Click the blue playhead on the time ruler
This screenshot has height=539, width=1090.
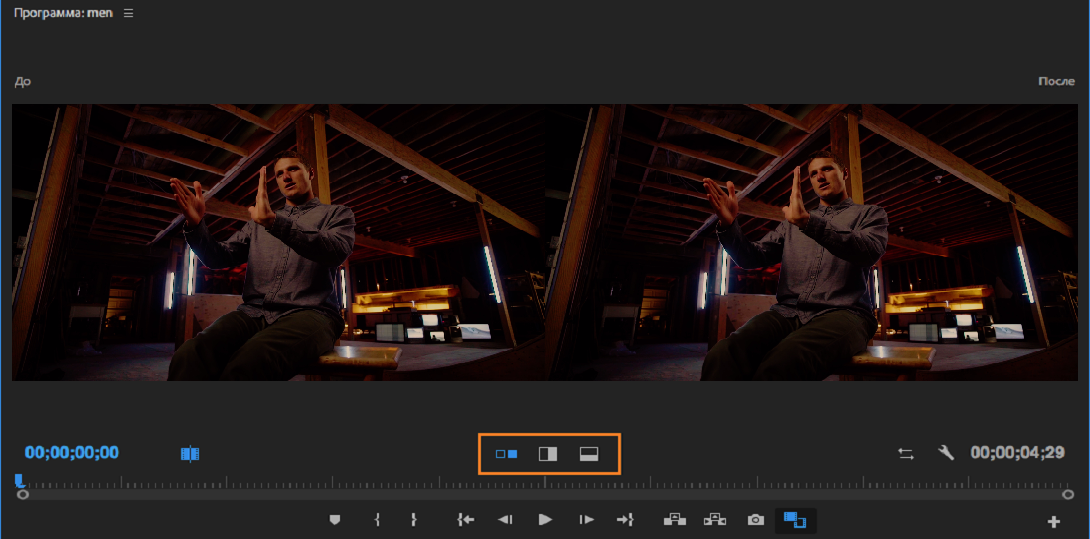tap(19, 480)
